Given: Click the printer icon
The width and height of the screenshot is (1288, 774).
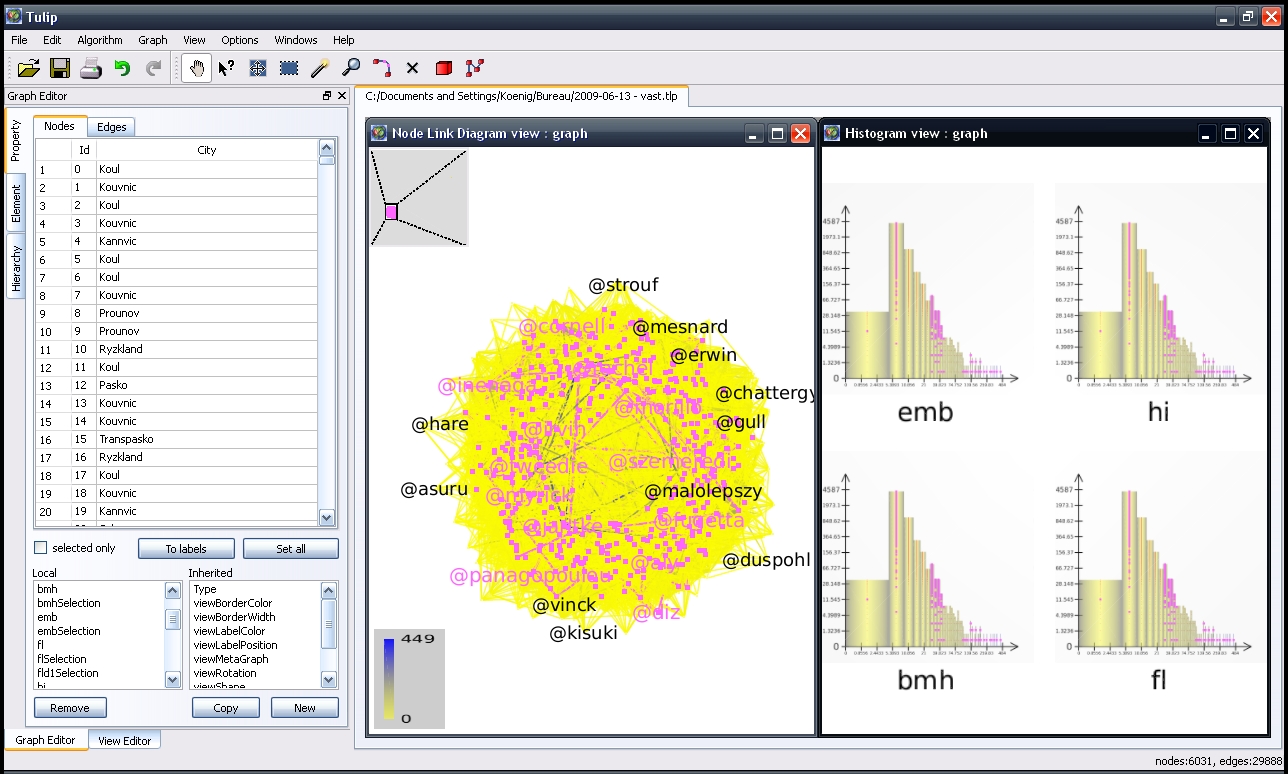Looking at the screenshot, I should point(91,68).
